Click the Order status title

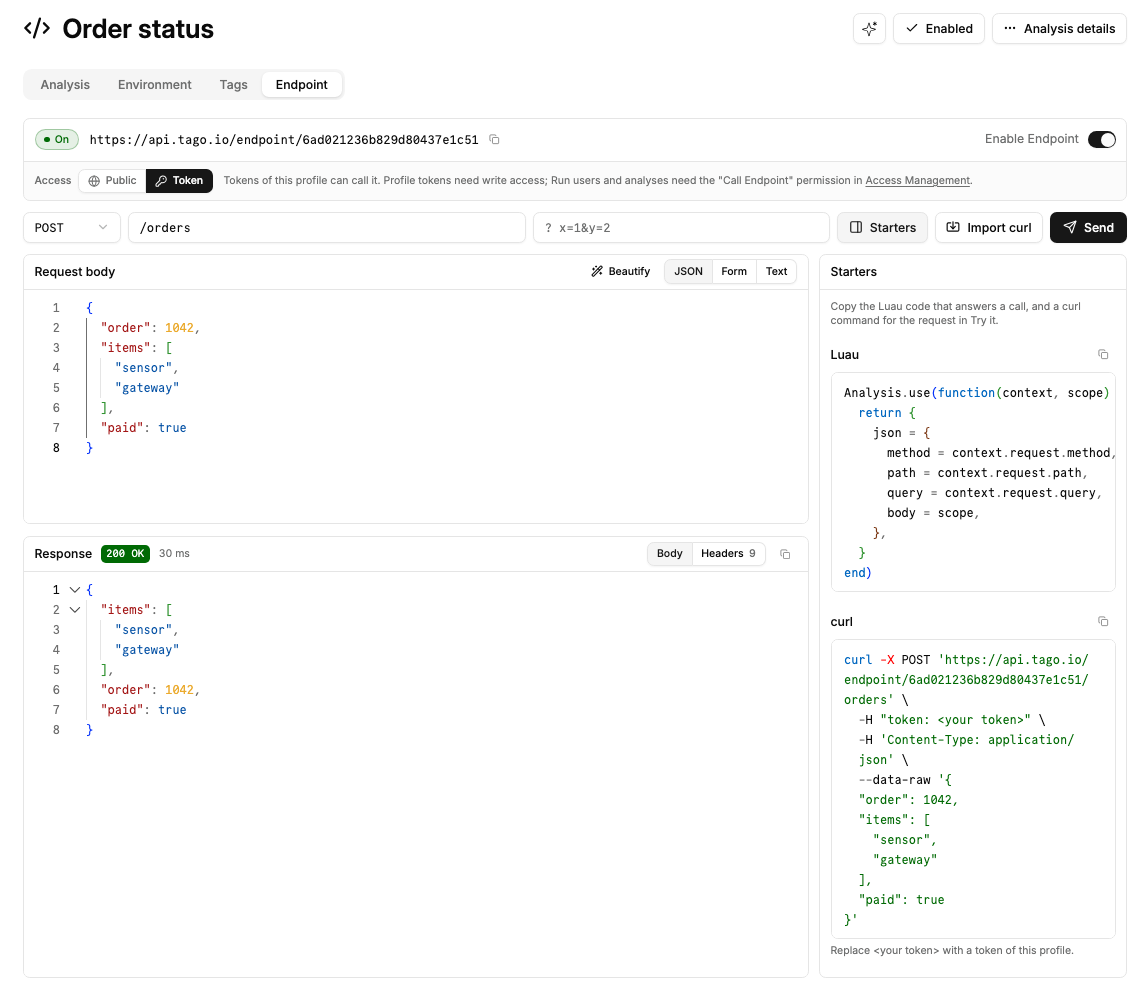tap(138, 29)
